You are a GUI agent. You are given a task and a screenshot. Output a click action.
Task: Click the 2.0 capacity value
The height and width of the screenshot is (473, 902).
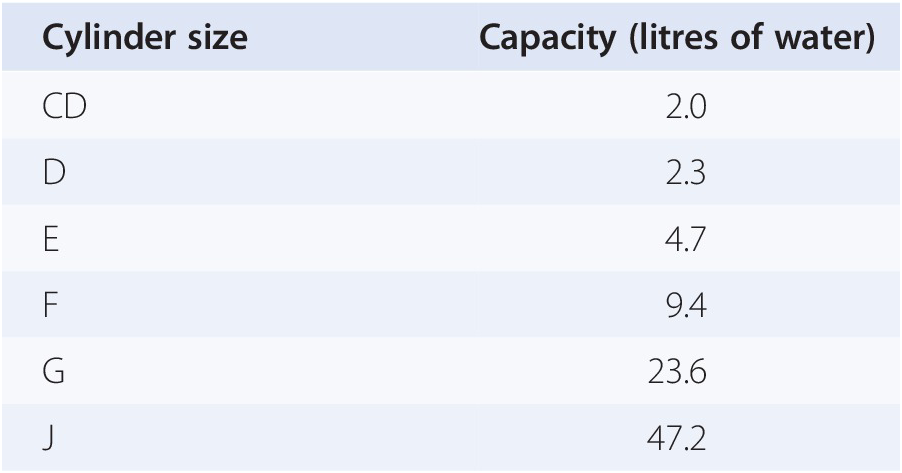686,107
